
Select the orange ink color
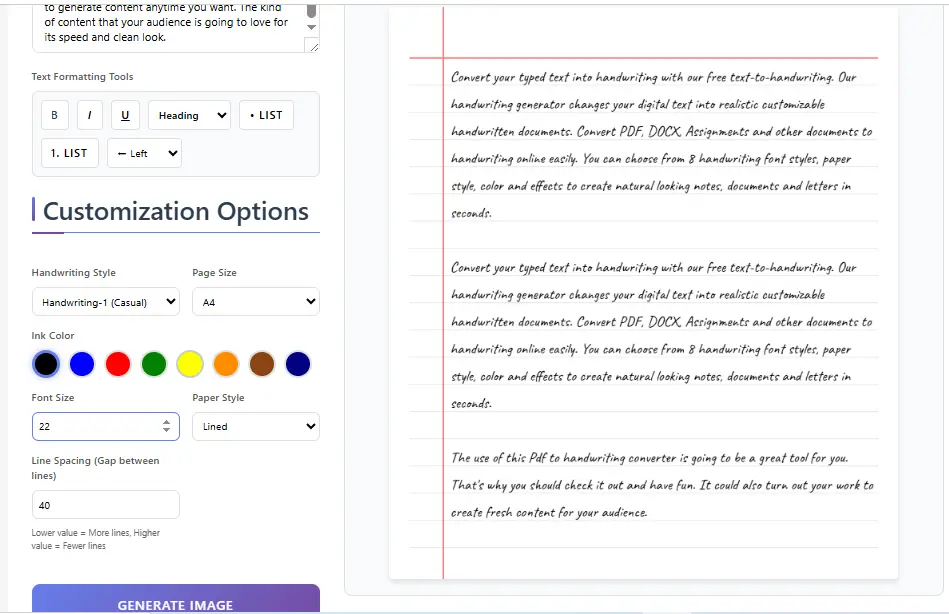tap(226, 364)
